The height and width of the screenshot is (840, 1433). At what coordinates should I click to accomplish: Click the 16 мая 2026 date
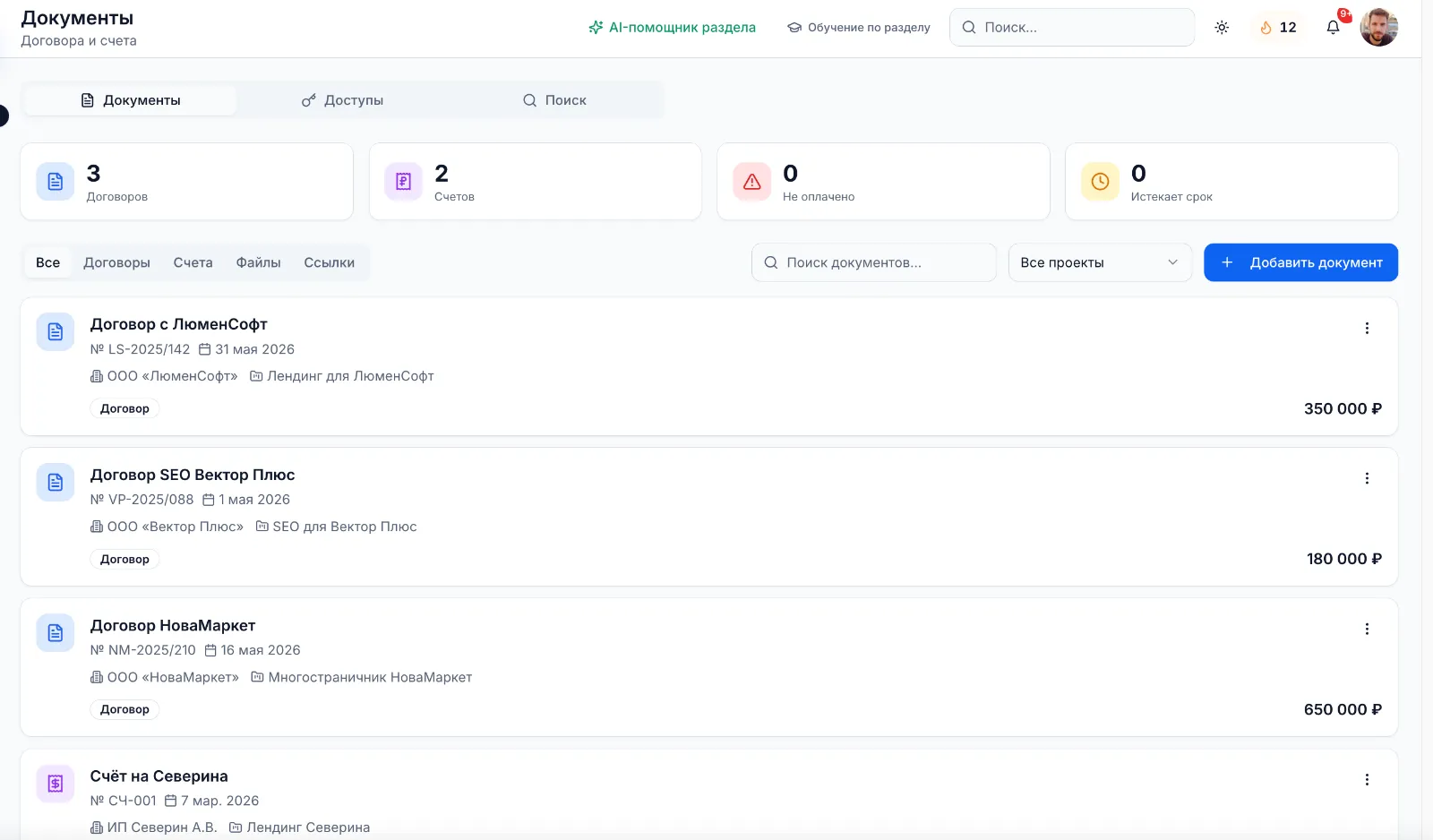coord(253,650)
